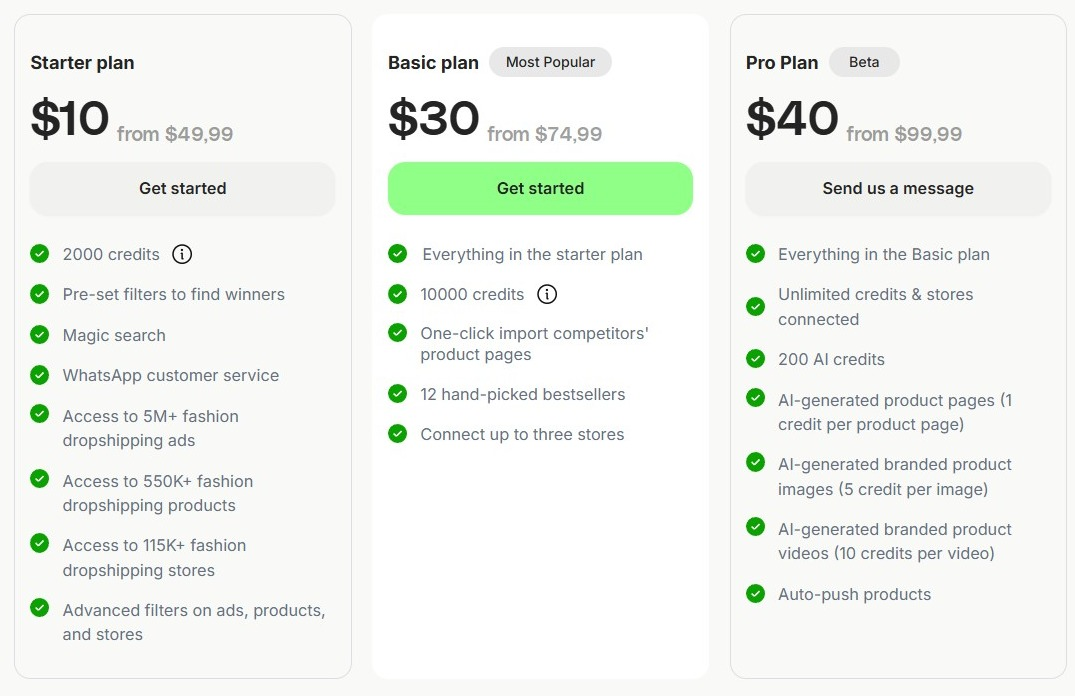Click the checkmark next to Unlimited credits & stores connected
This screenshot has width=1075, height=696.
[755, 305]
